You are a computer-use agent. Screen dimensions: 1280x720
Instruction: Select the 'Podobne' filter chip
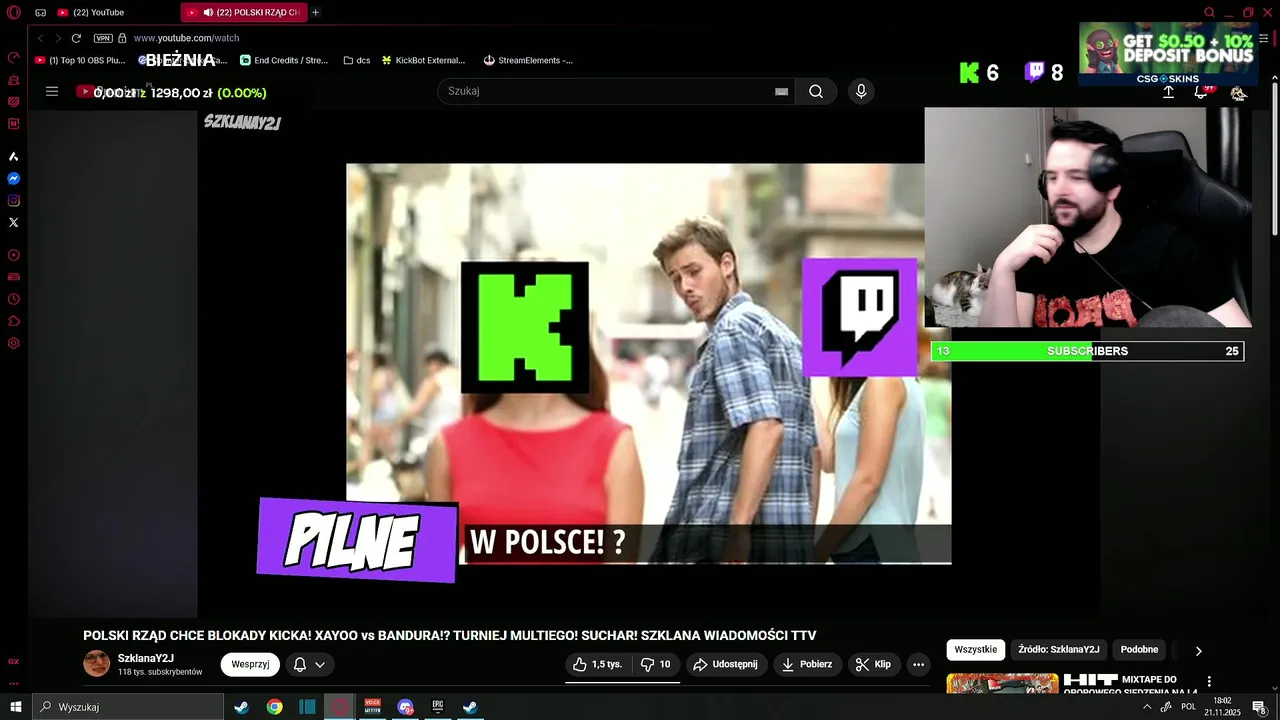1139,650
